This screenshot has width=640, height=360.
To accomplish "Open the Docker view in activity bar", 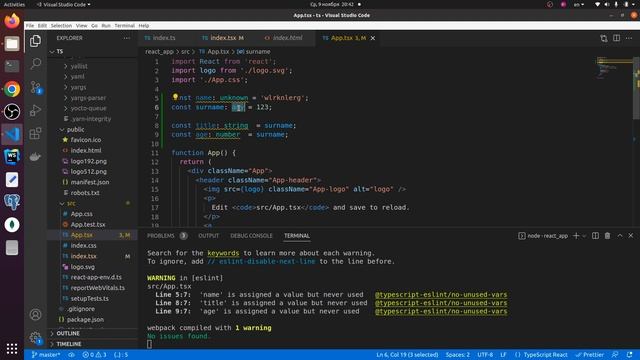I will point(36,156).
